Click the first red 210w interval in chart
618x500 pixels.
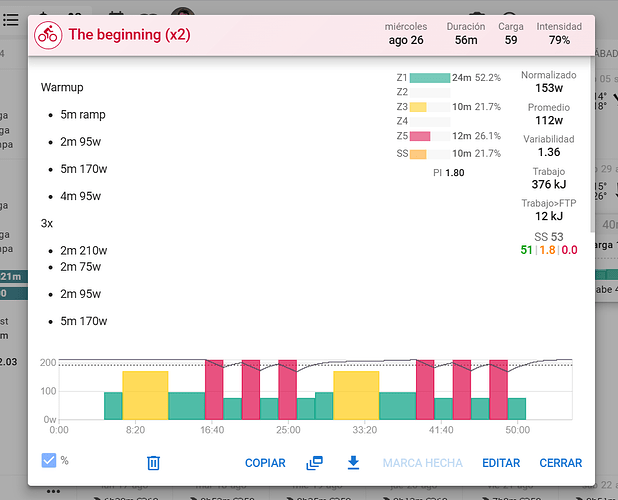pos(214,390)
